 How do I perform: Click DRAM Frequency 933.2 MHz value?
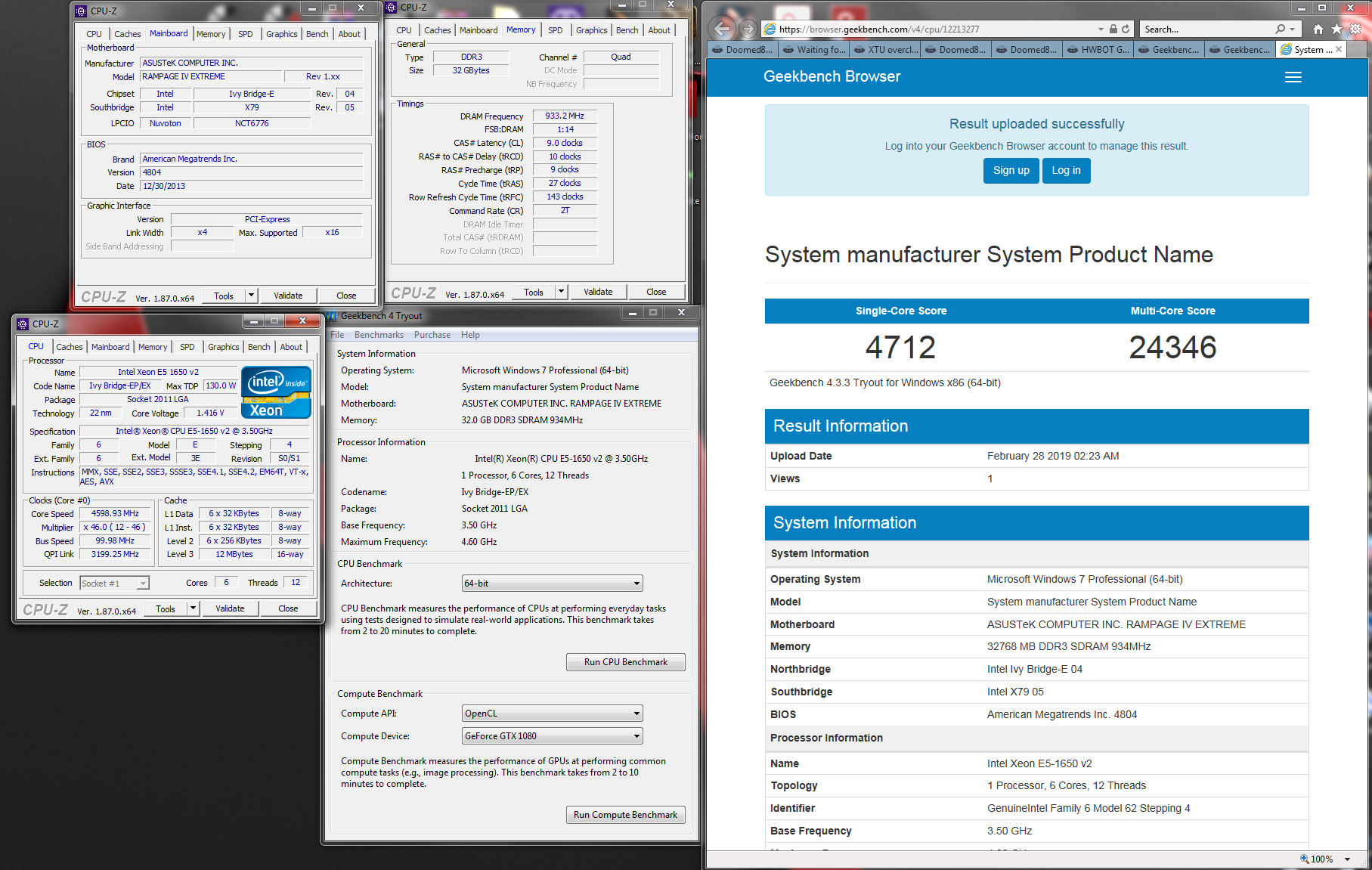pyautogui.click(x=565, y=116)
